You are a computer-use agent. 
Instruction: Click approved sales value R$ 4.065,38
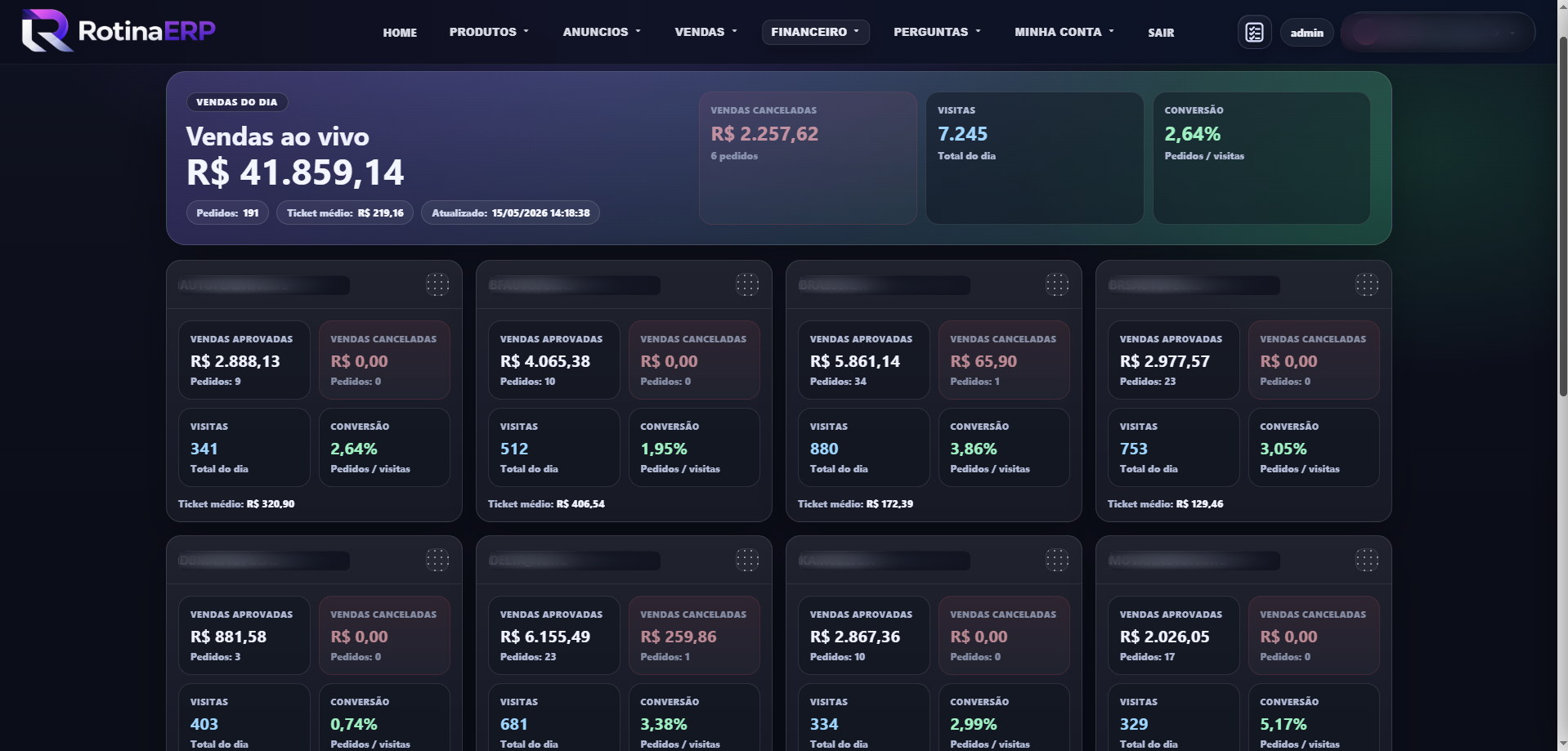[x=545, y=361]
